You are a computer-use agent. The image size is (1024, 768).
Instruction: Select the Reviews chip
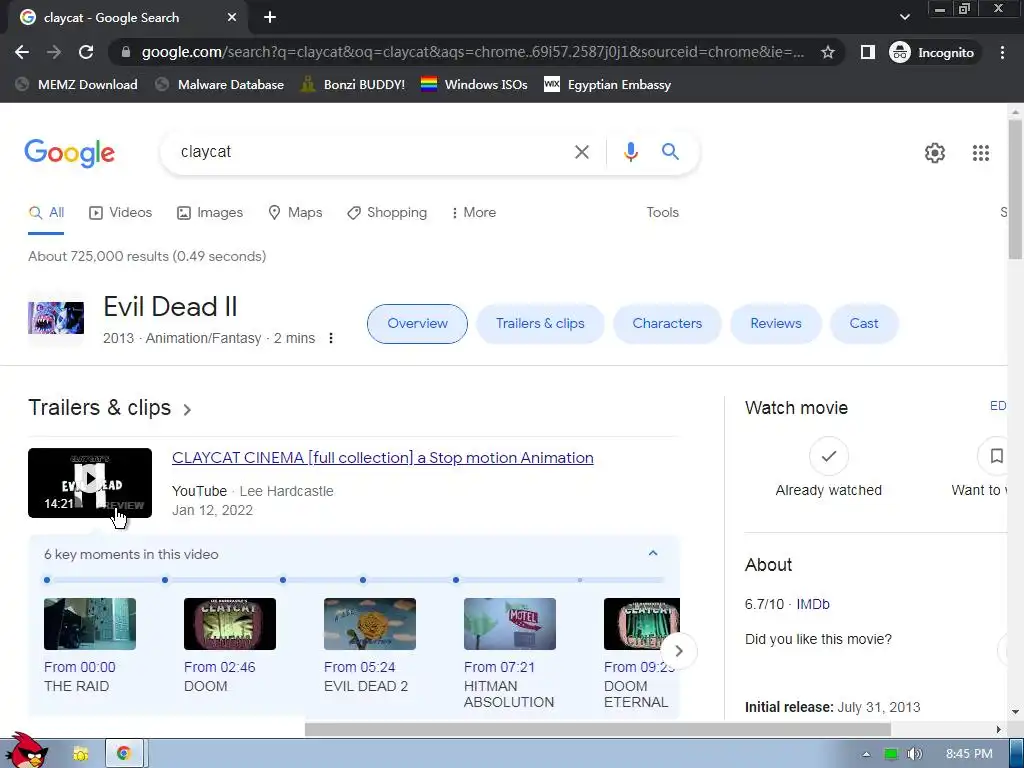click(775, 324)
